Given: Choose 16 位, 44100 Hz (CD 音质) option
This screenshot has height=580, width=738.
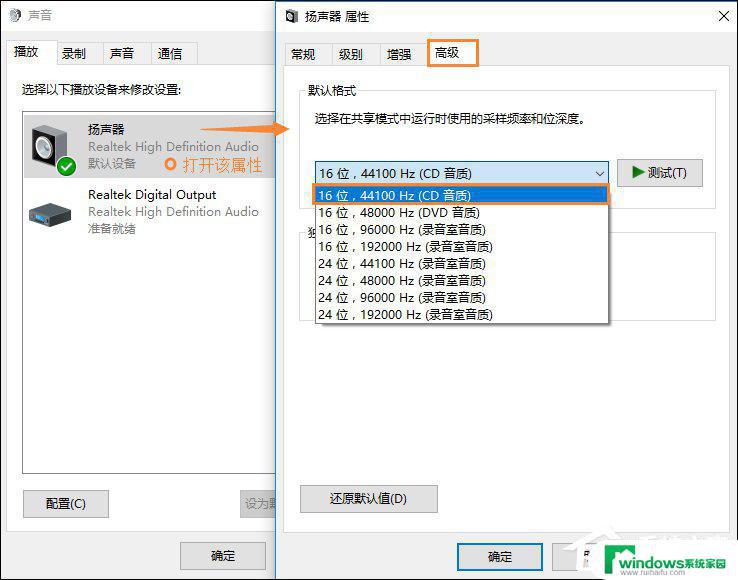Looking at the screenshot, I should 461,195.
